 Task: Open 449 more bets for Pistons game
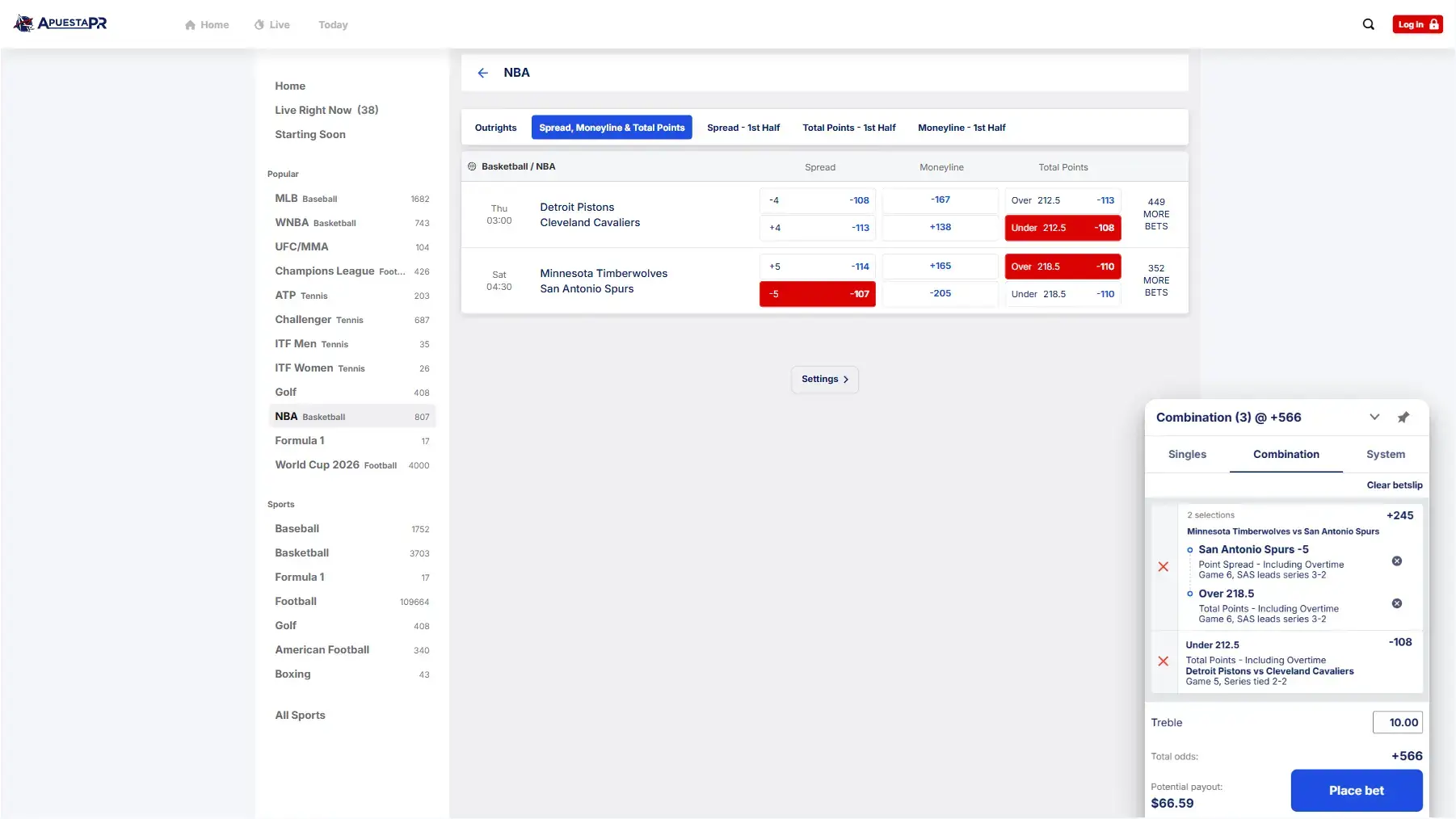coord(1156,214)
